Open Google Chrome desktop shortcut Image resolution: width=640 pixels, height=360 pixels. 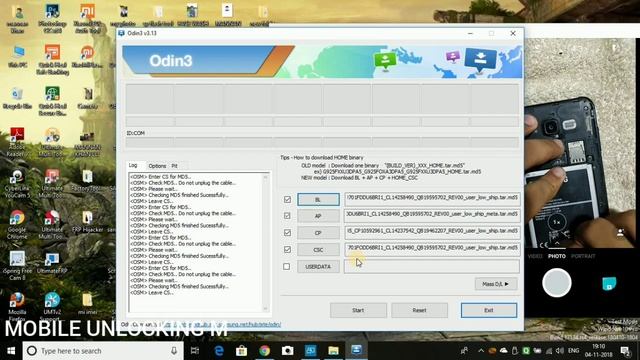click(17, 224)
